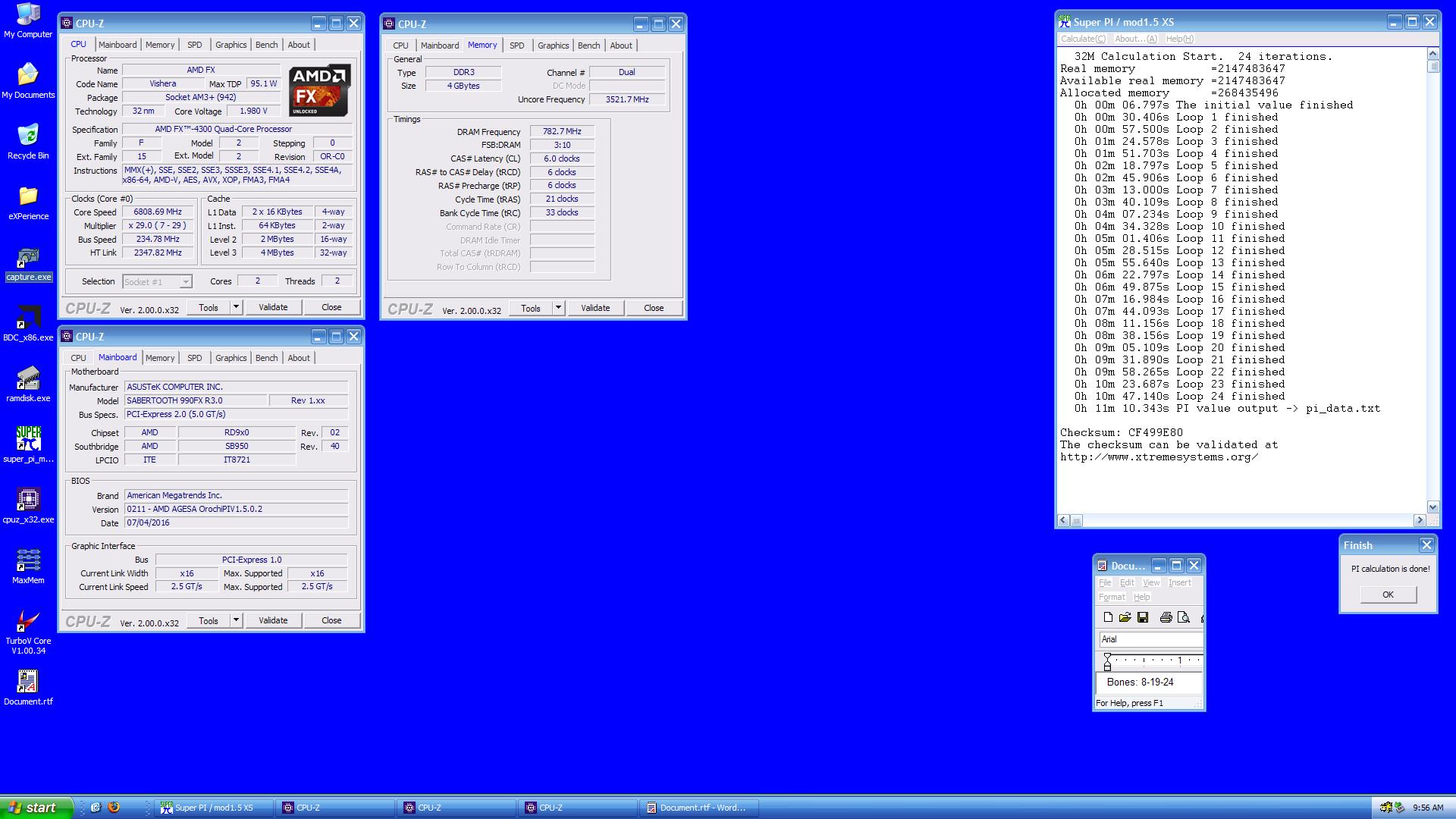
Task: Open the File menu in WordPad
Action: pos(1105,582)
